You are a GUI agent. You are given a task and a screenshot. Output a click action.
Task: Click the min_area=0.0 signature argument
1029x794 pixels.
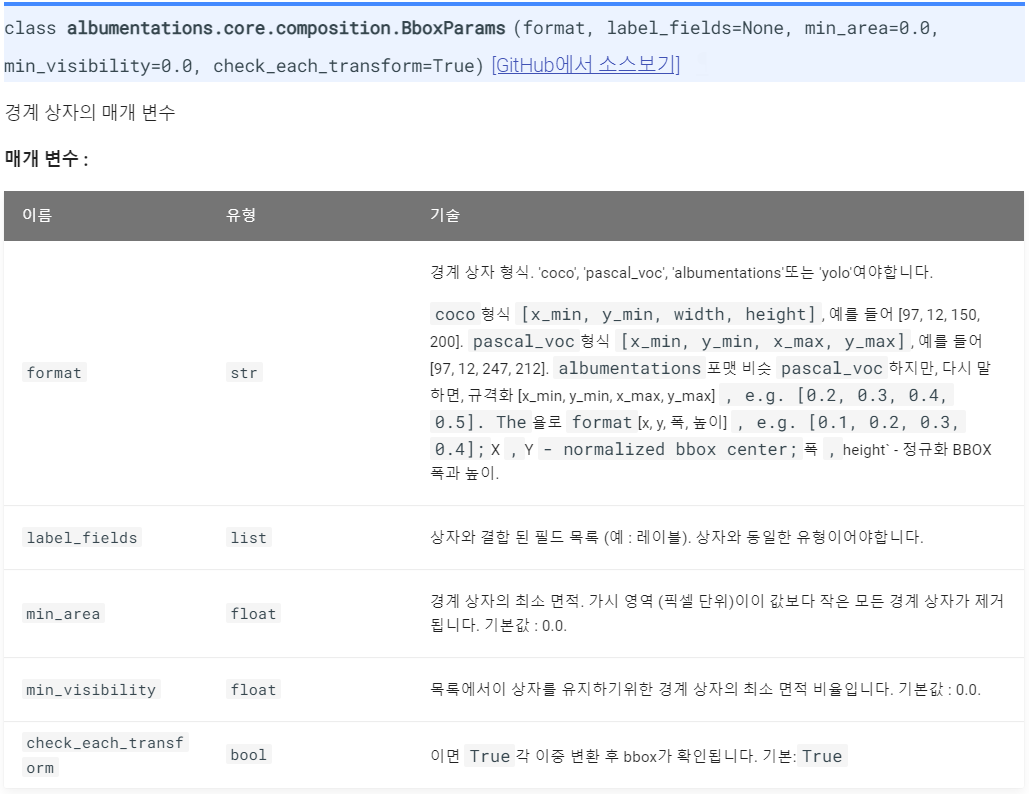tap(867, 28)
